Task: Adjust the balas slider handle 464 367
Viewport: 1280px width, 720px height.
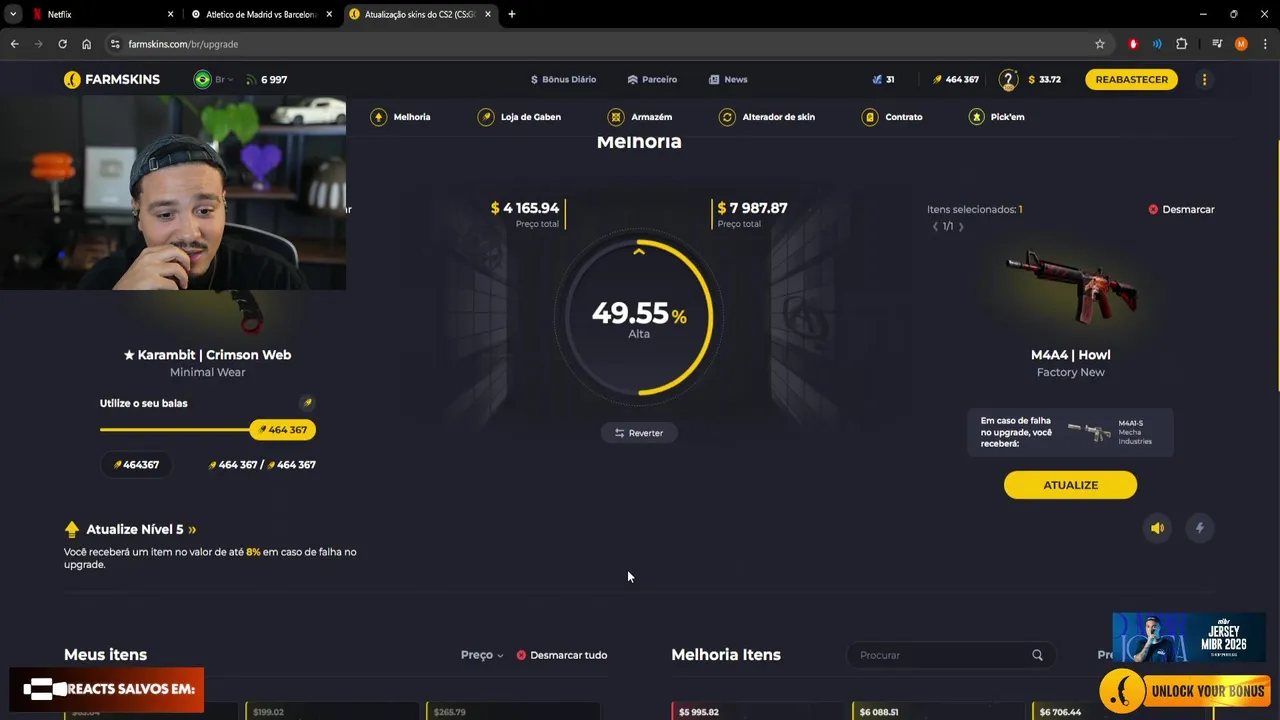Action: click(282, 430)
